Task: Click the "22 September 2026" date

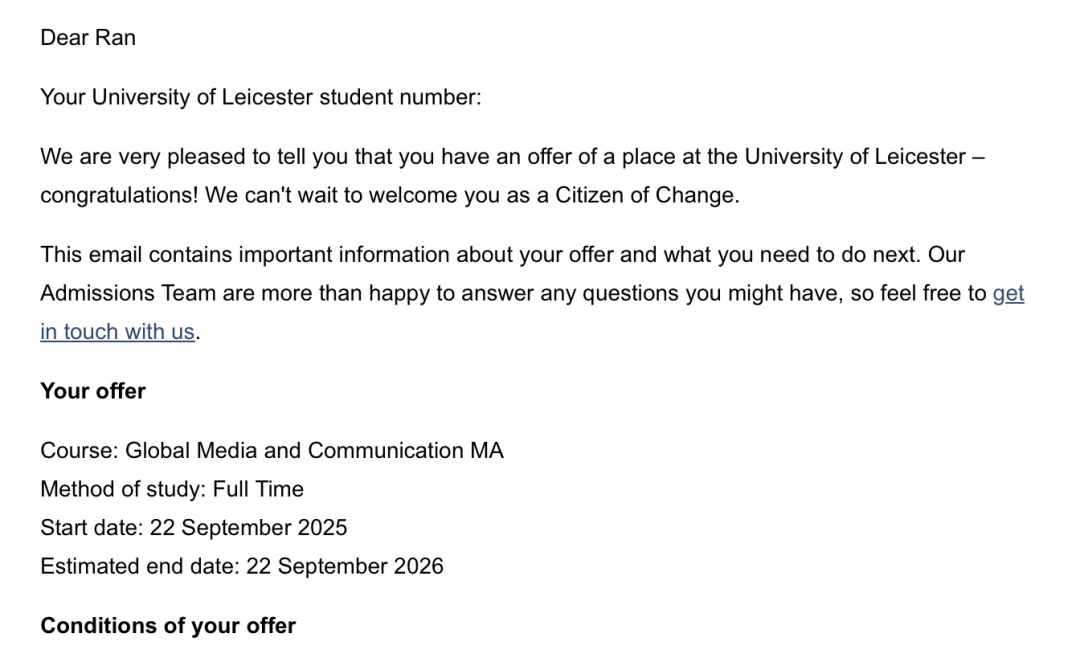Action: pos(344,566)
